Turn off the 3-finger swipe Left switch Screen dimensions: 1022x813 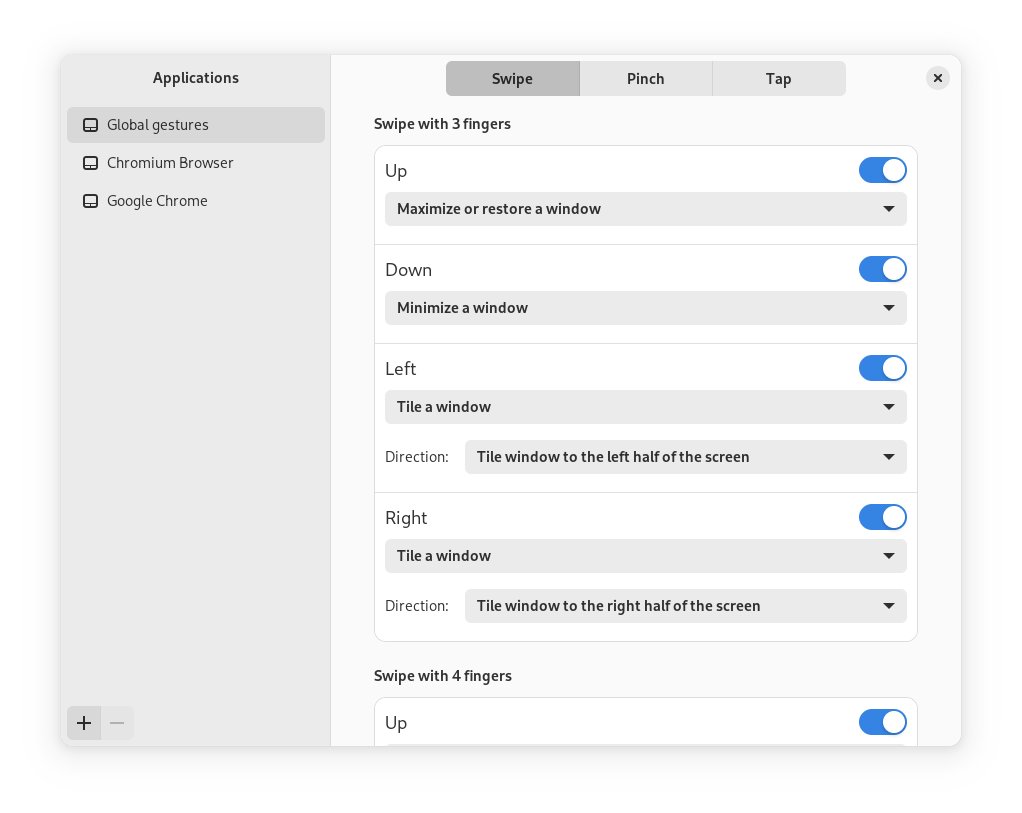point(883,368)
